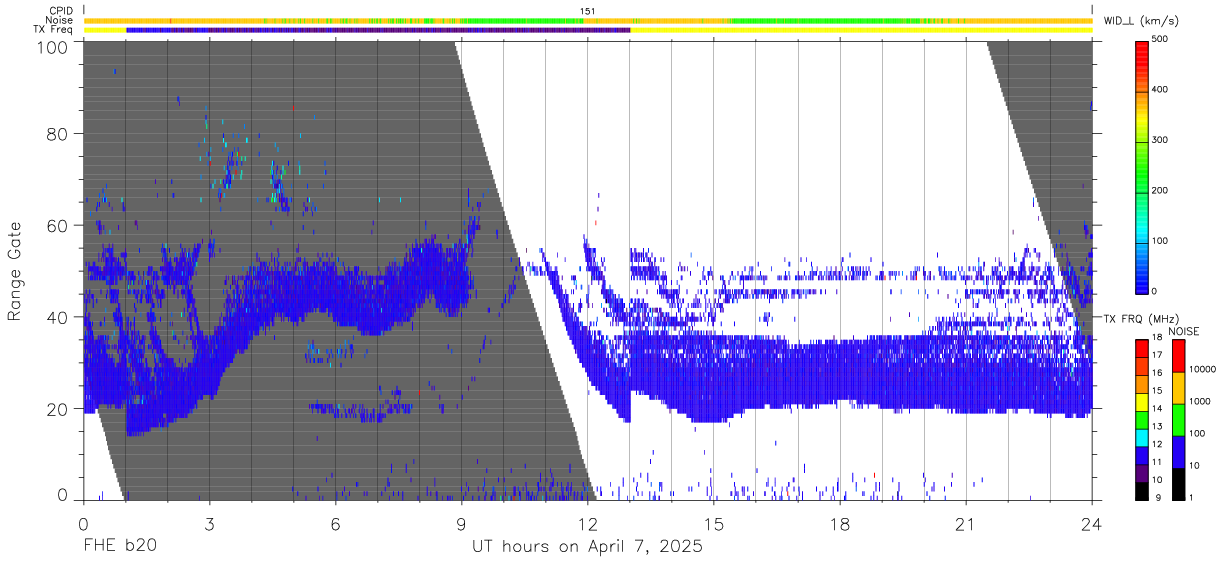The image size is (1228, 567).
Task: Click the orange-green Noise strip above the plot
Action: pos(588,20)
